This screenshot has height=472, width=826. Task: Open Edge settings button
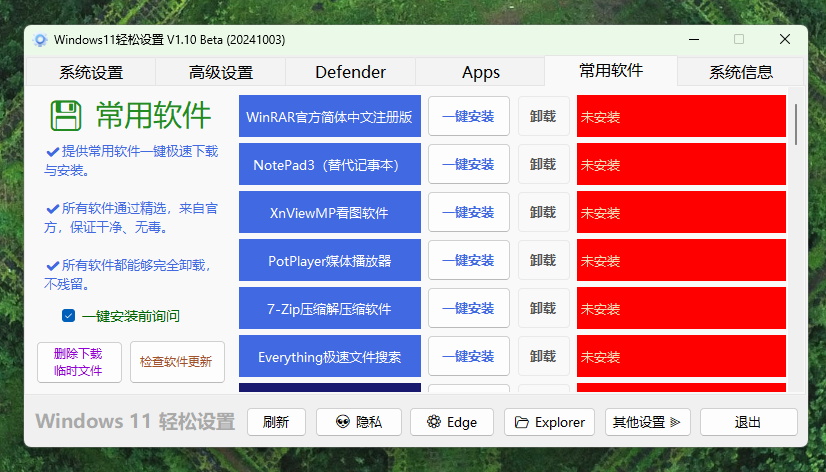(x=452, y=422)
